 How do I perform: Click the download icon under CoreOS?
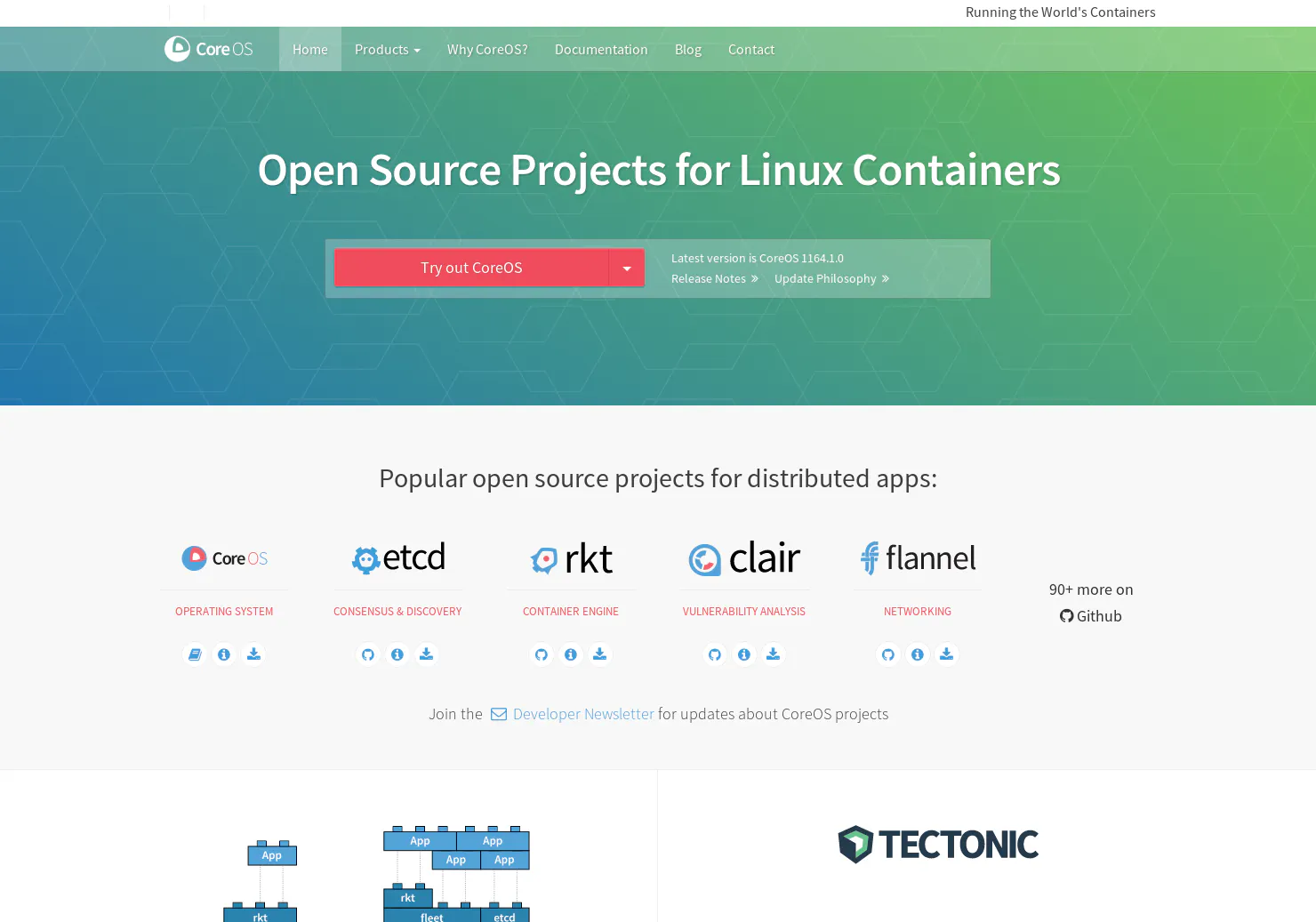tap(253, 654)
